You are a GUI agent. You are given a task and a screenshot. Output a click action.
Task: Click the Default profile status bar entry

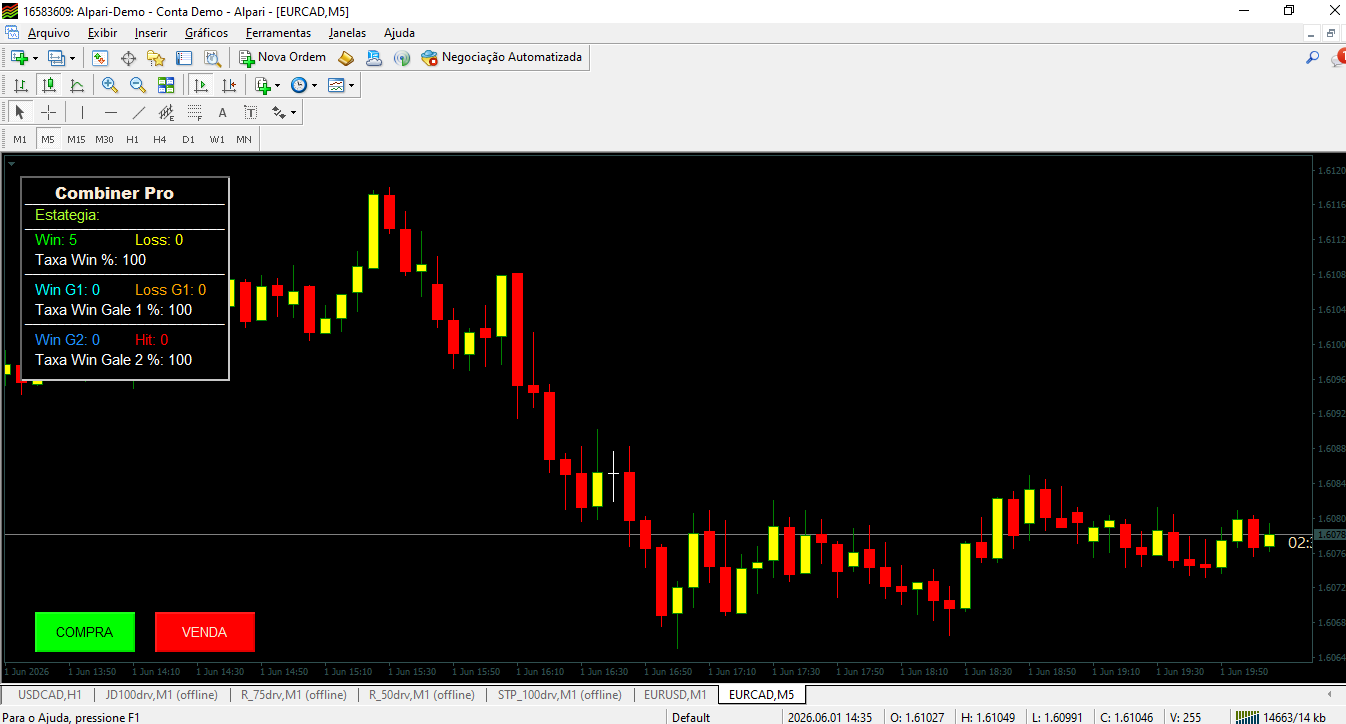pos(691,717)
